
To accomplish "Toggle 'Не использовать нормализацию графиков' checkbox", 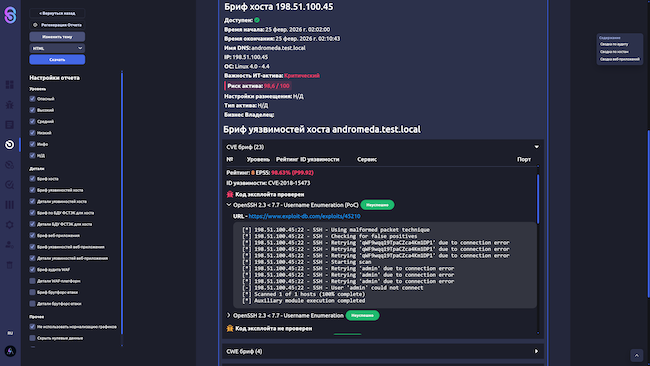I will click(32, 327).
